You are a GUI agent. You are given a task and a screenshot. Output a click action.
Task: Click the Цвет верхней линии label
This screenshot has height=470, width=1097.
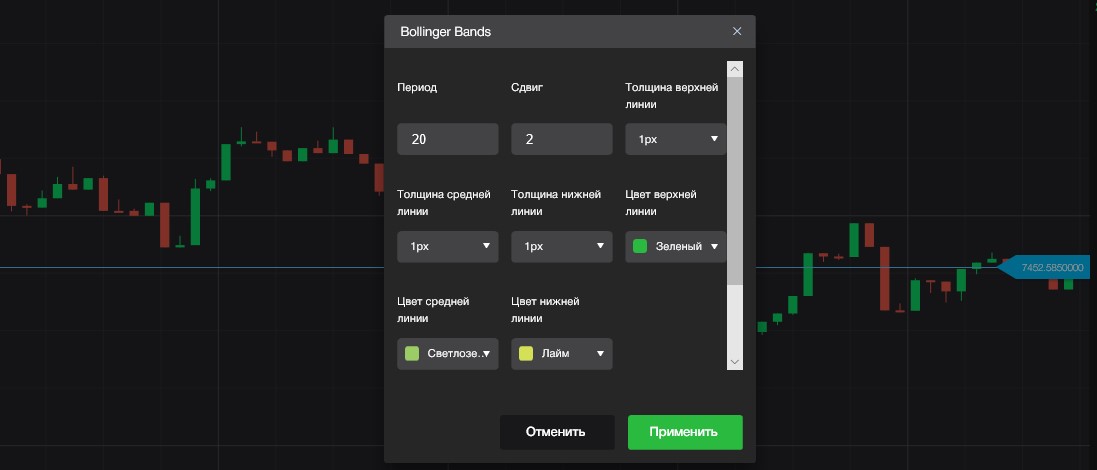coord(661,203)
